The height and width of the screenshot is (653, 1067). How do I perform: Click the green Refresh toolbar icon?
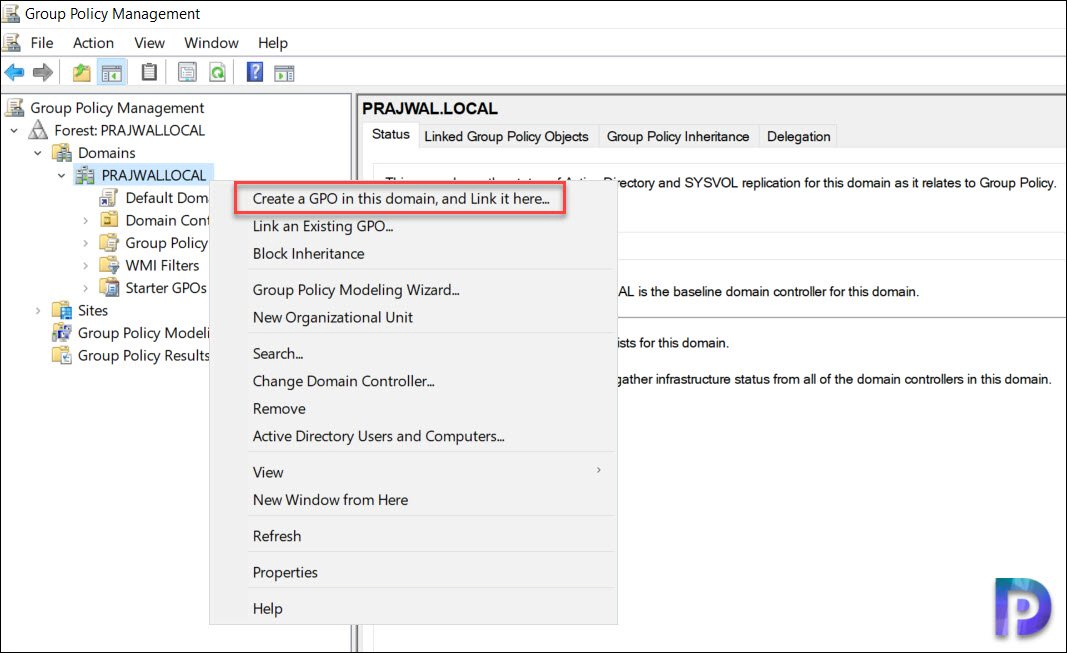point(217,71)
